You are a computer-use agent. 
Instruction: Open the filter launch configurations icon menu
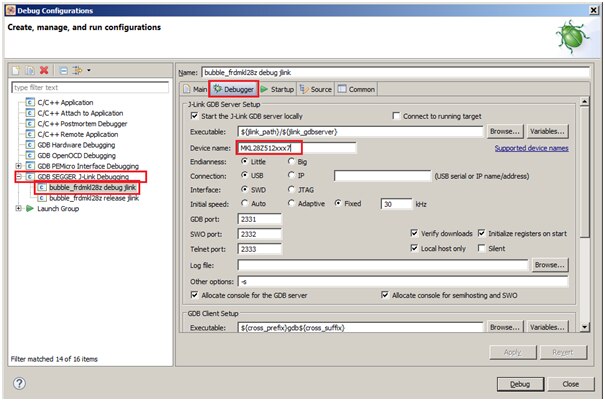[x=78, y=70]
